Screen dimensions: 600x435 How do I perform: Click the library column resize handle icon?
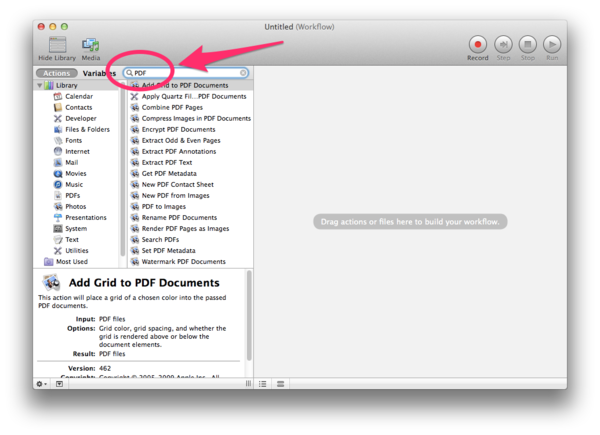[248, 384]
